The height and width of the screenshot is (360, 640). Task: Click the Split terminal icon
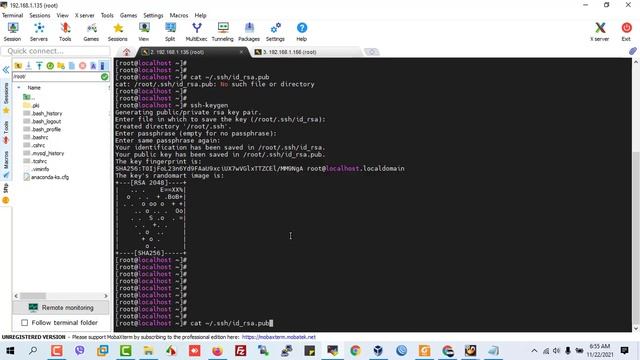click(x=170, y=32)
